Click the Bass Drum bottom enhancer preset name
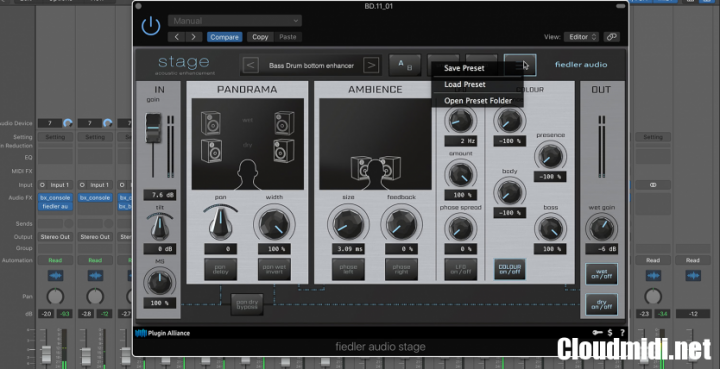This screenshot has height=369, width=720. pos(311,66)
